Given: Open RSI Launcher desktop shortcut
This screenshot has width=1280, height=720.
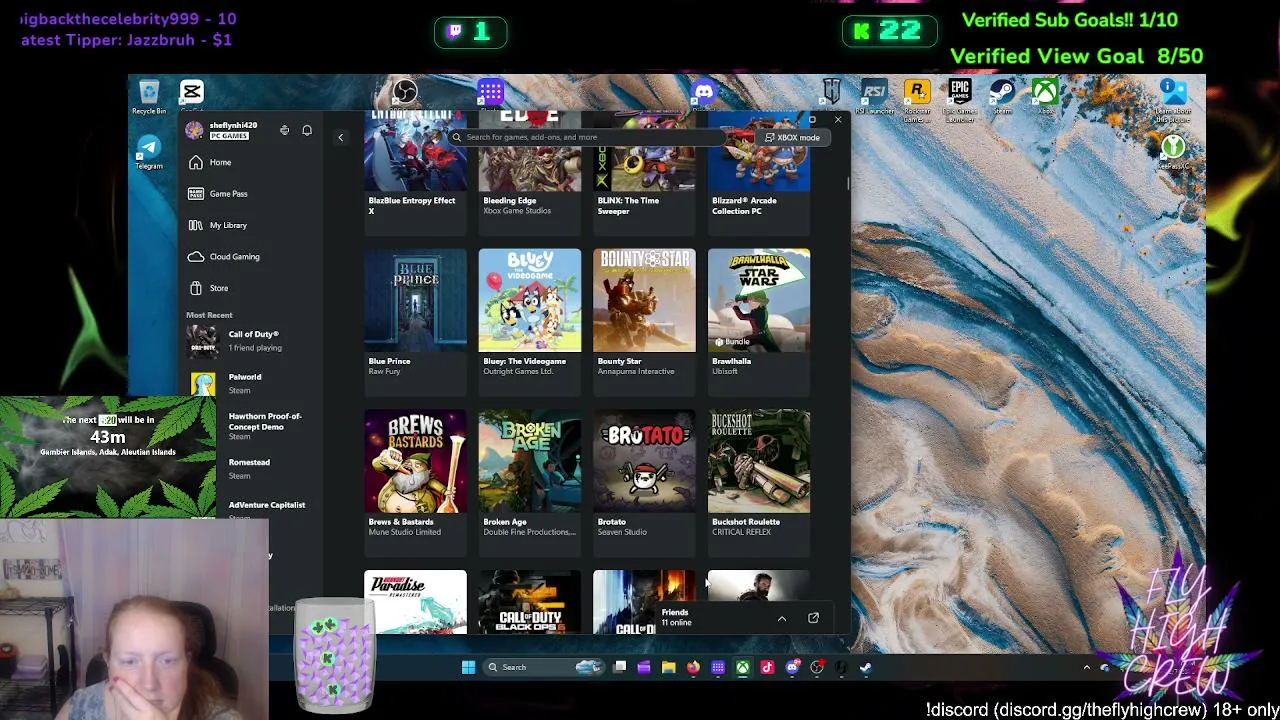Looking at the screenshot, I should coord(875,96).
